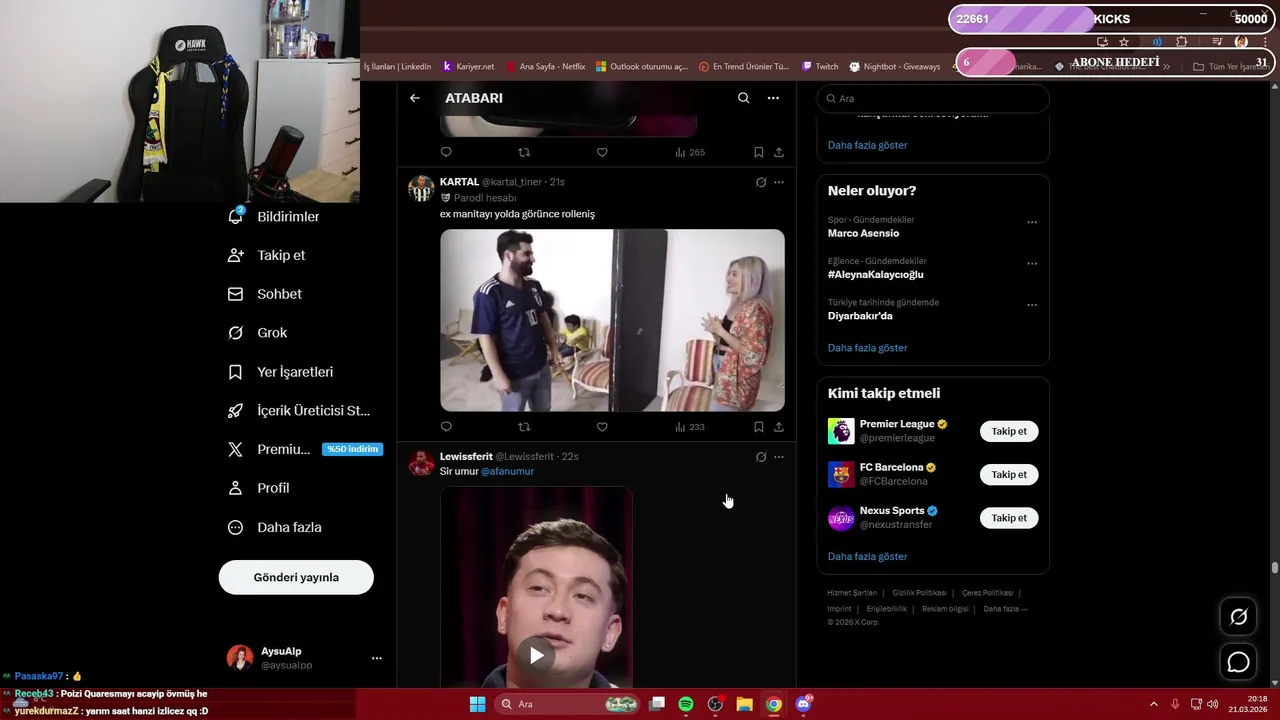Open options for #AleynaKalaycıoğlu trend

1032,264
